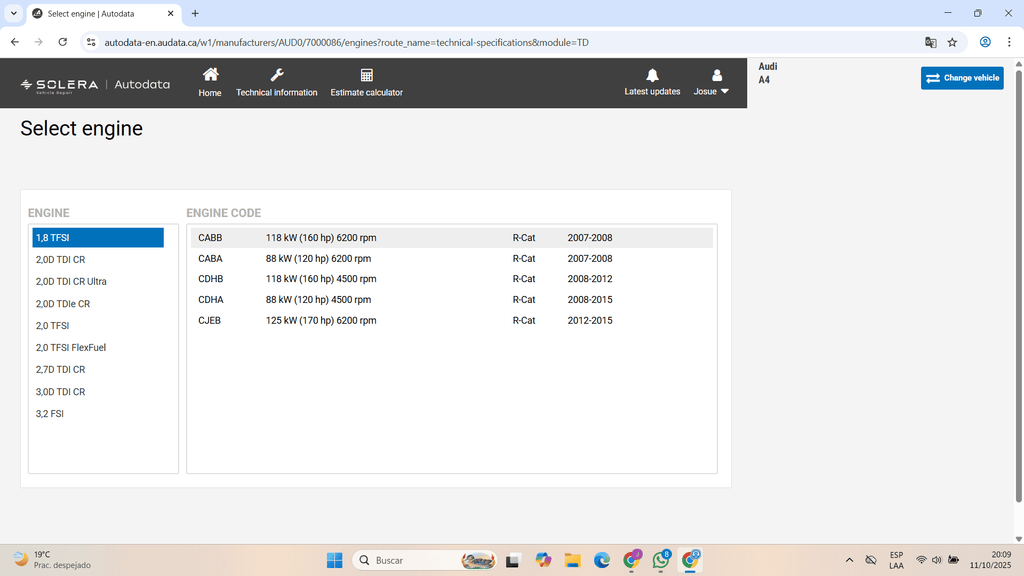
Task: Select the 3,0D TDI CR engine
Action: (60, 392)
